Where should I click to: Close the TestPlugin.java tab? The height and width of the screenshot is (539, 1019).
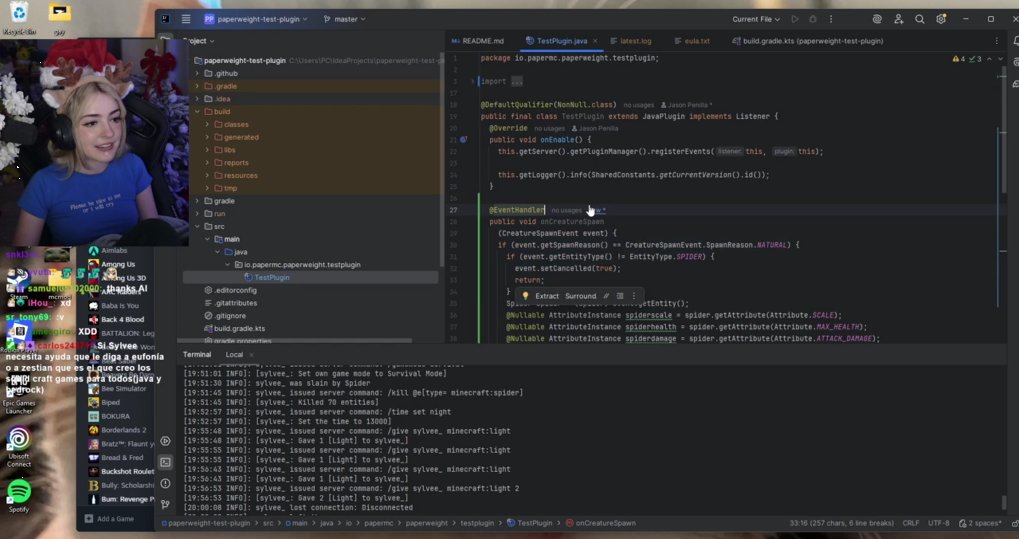tap(595, 41)
